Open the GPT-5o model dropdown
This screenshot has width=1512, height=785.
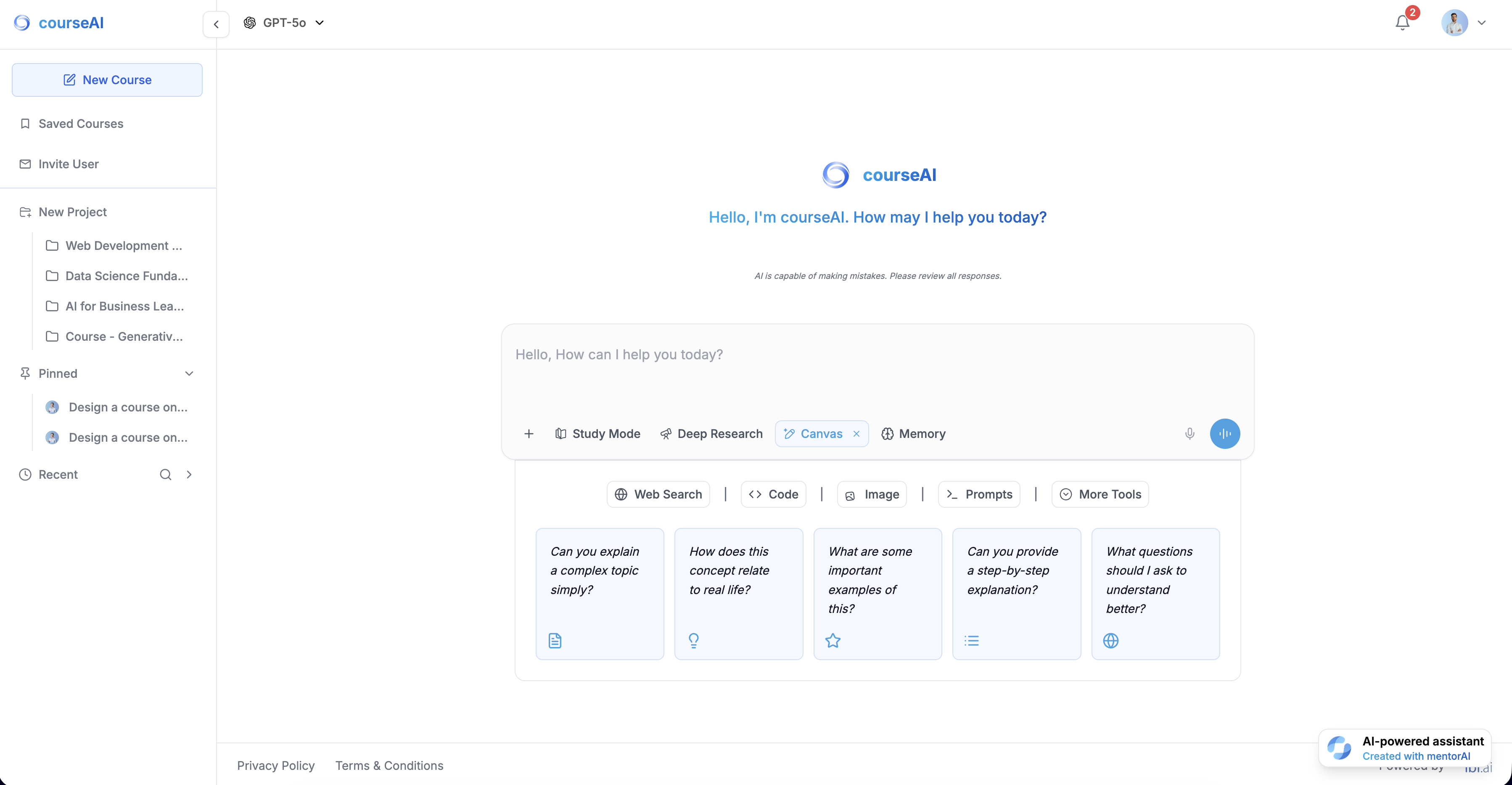(x=284, y=23)
